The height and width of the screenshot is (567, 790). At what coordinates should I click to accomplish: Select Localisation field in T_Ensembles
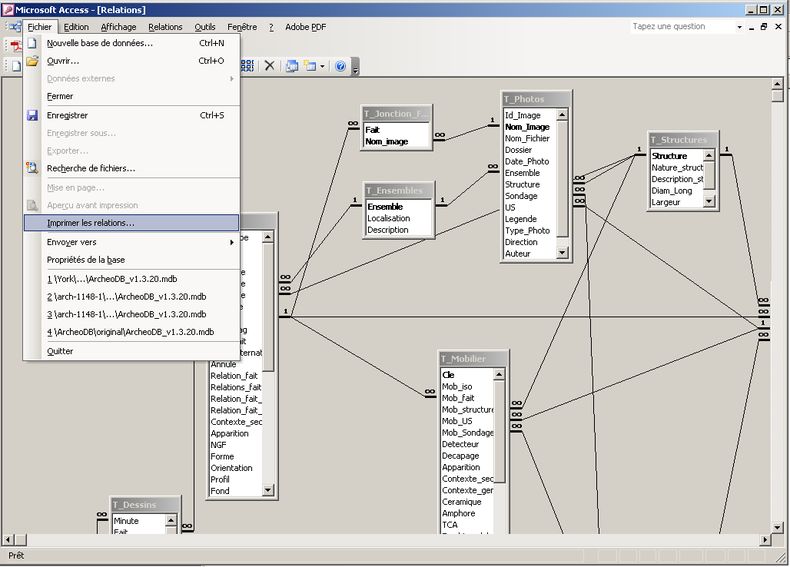pyautogui.click(x=388, y=218)
